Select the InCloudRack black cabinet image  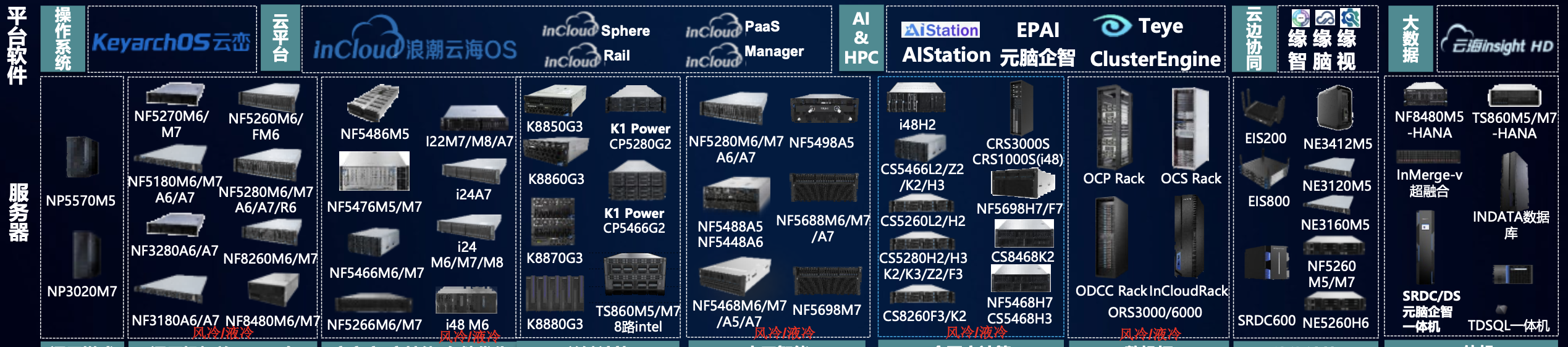1188,238
